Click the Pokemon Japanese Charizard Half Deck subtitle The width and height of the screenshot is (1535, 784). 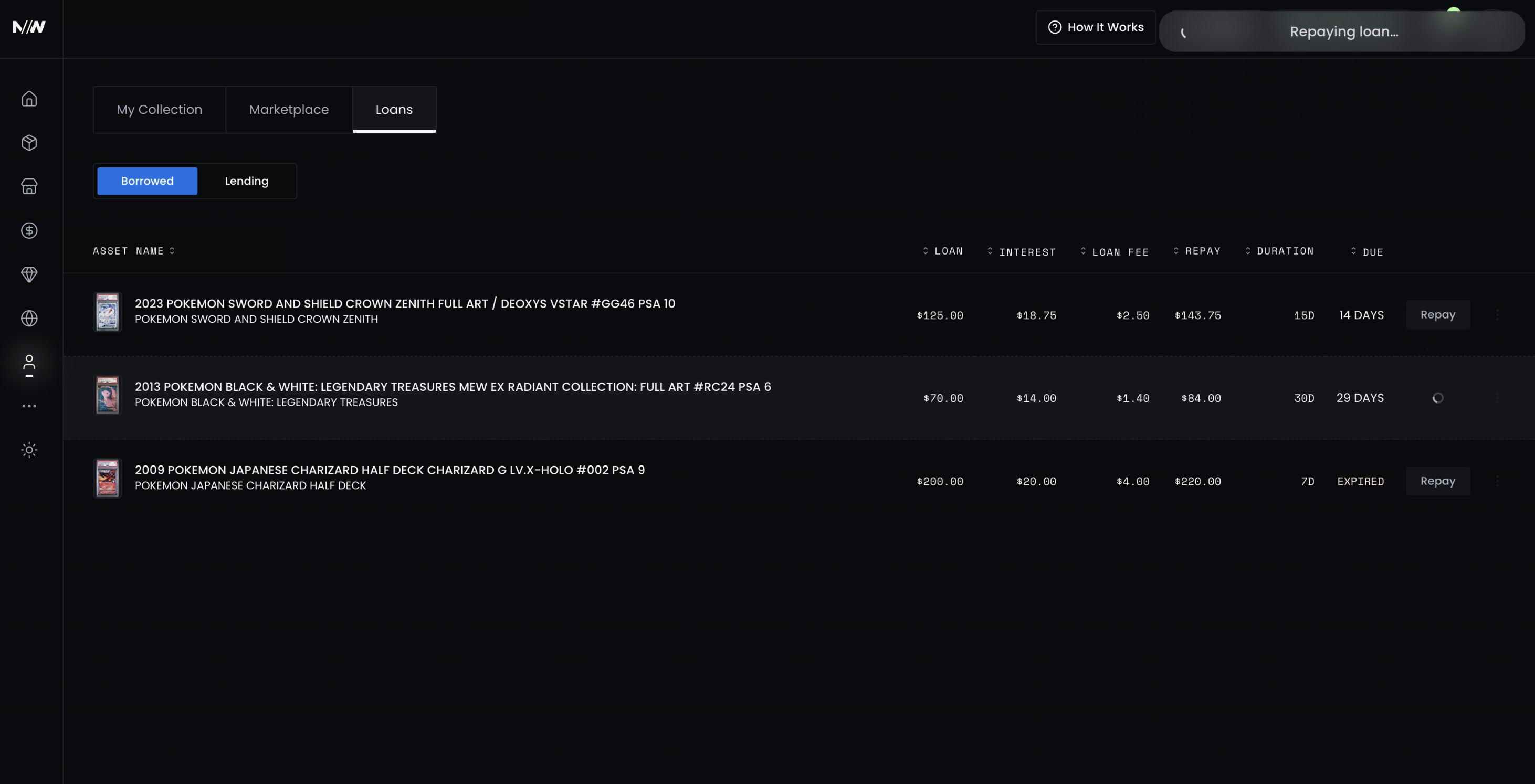(250, 485)
